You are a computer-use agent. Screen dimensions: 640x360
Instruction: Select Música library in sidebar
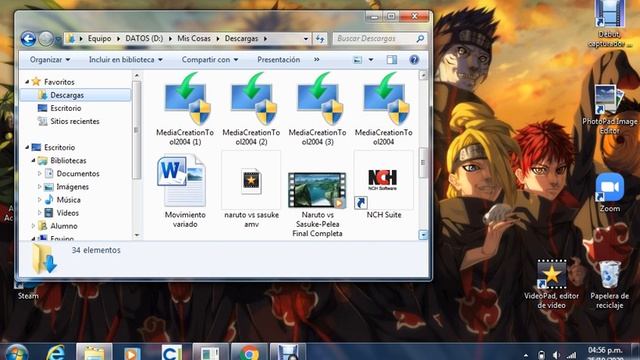click(68, 200)
